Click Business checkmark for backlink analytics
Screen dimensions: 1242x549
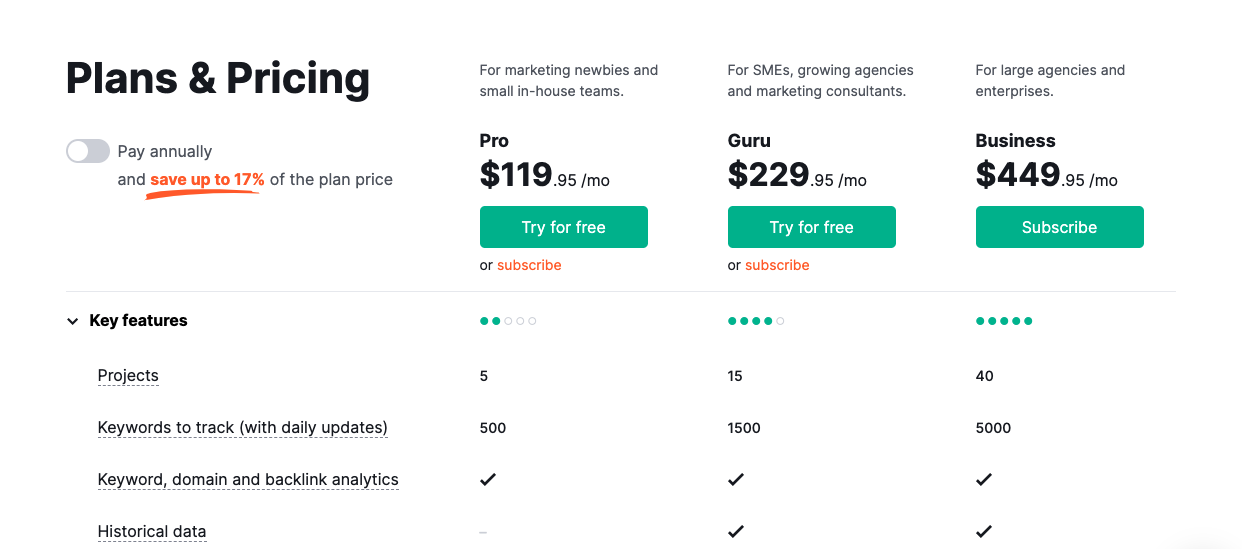pos(984,480)
